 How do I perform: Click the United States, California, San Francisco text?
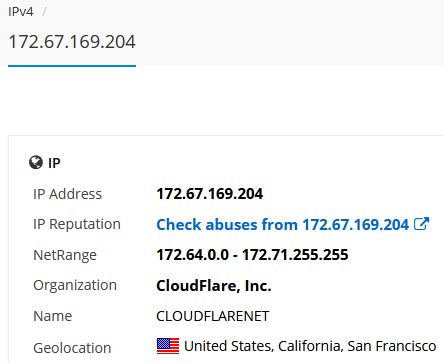coord(310,346)
